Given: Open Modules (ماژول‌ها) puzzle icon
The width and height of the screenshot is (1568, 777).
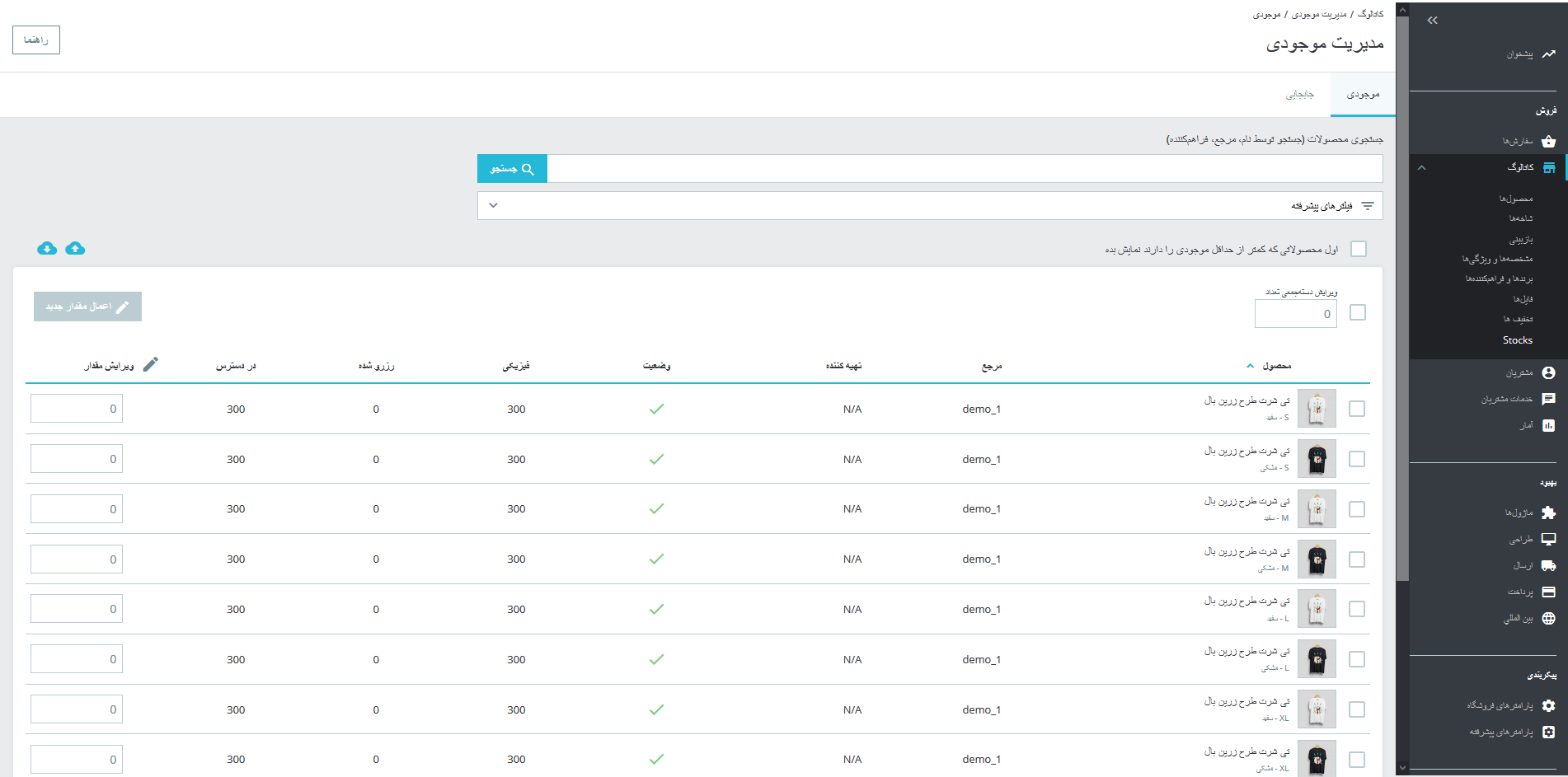Looking at the screenshot, I should tap(1548, 513).
